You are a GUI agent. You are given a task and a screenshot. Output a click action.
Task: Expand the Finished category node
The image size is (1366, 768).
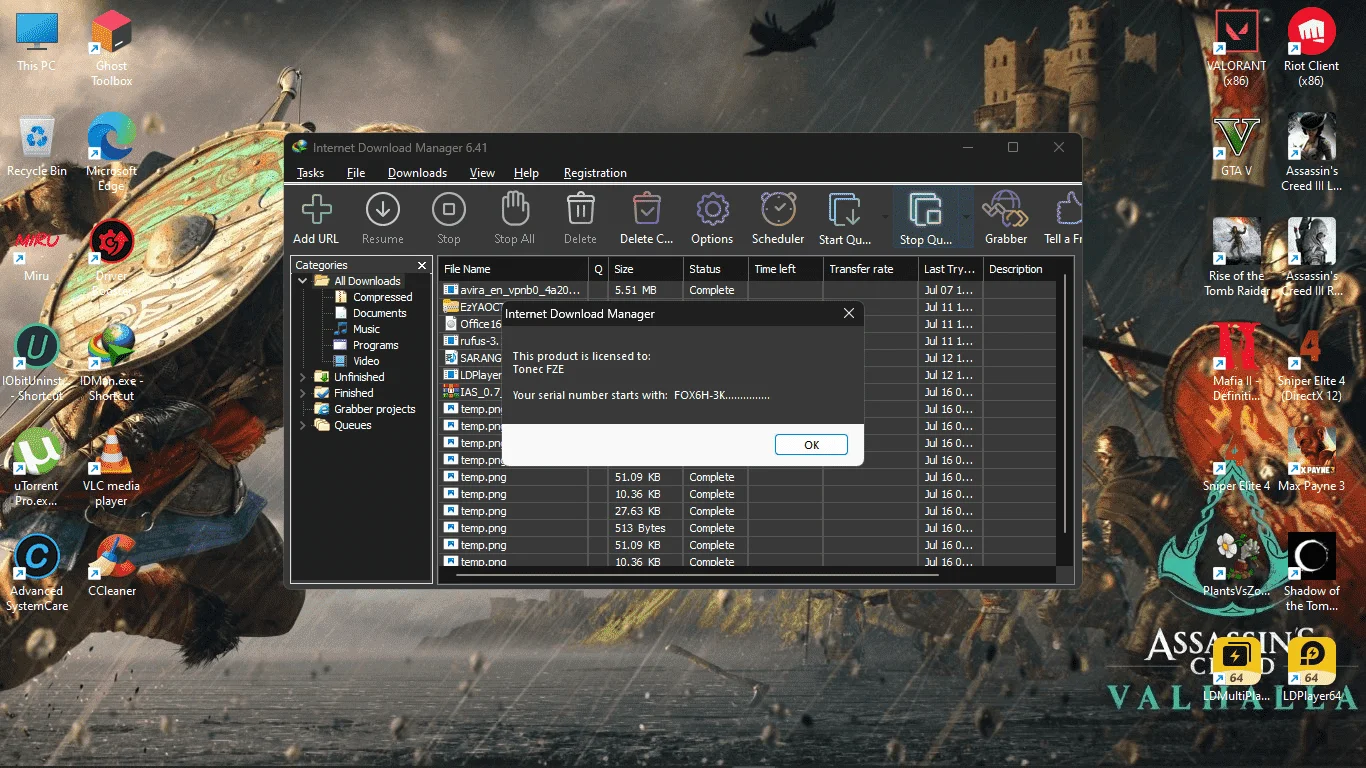coord(303,393)
